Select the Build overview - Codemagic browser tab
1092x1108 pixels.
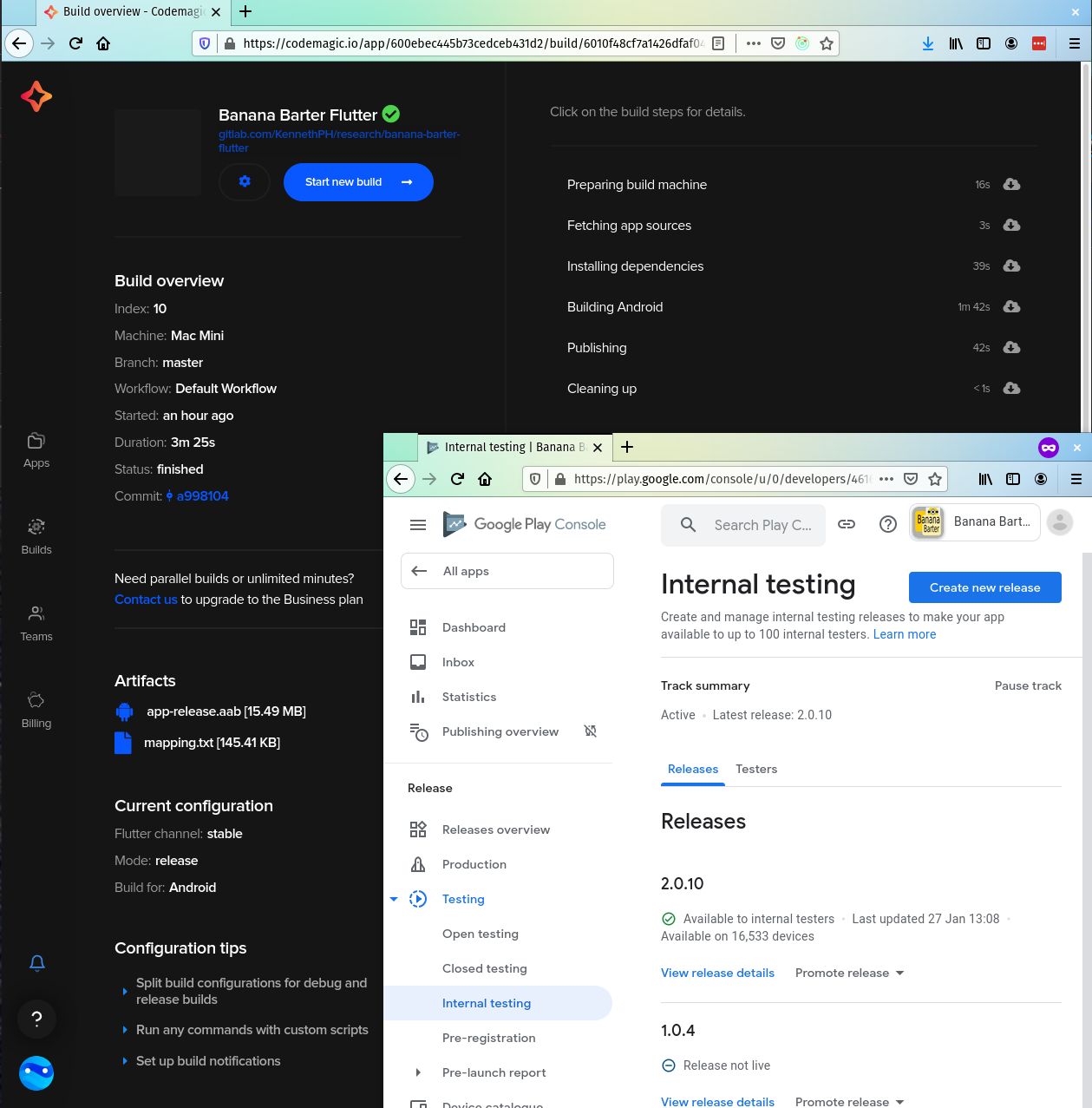[x=133, y=12]
